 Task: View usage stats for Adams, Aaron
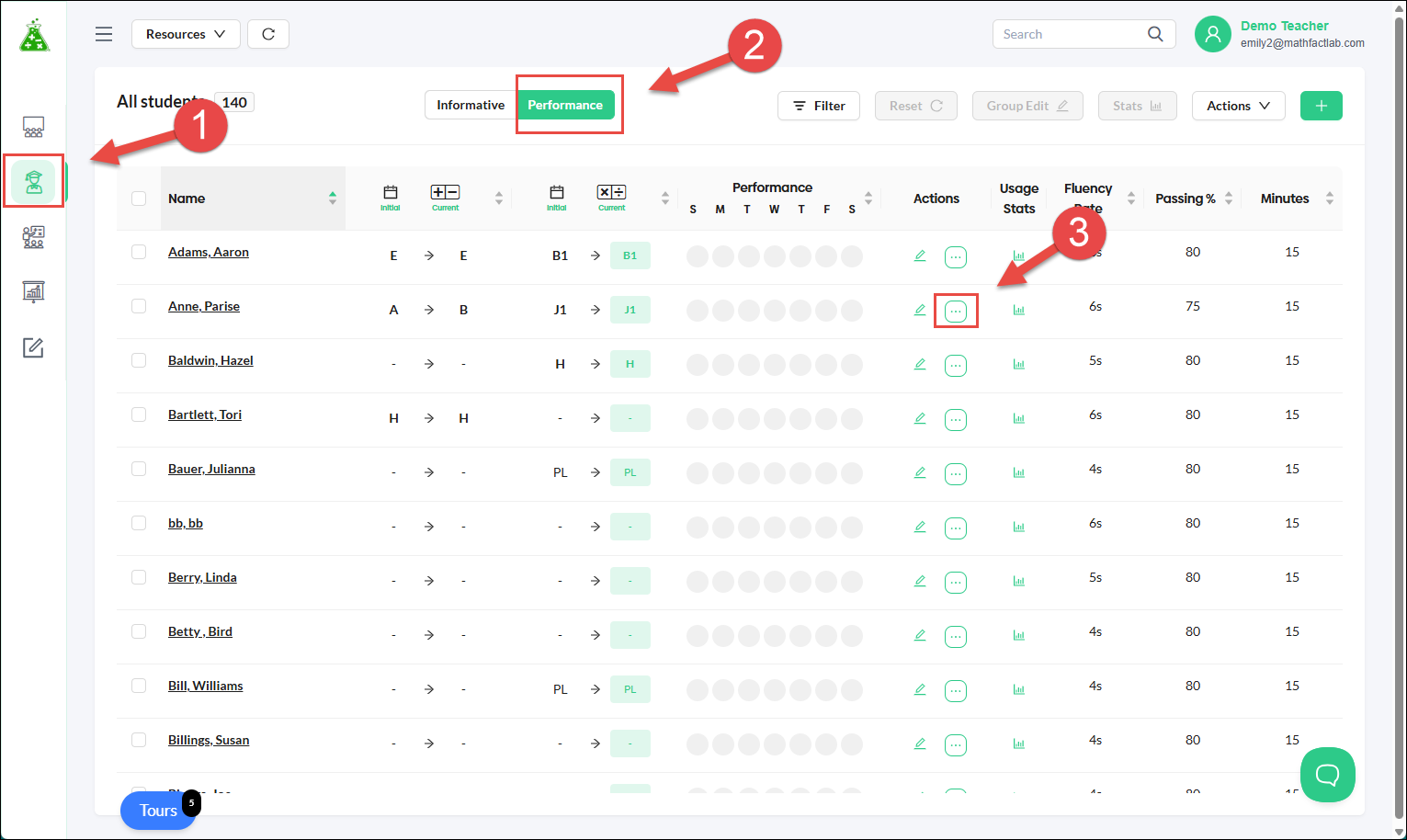pyautogui.click(x=1019, y=255)
